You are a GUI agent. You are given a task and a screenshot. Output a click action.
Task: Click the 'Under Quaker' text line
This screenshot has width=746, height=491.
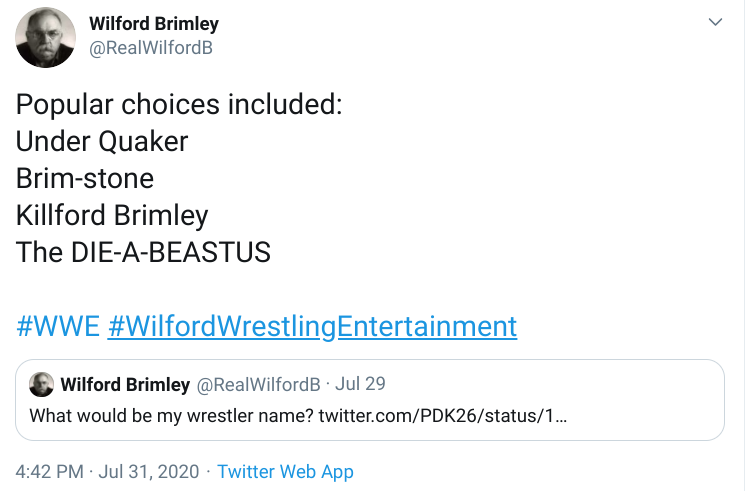pos(102,141)
